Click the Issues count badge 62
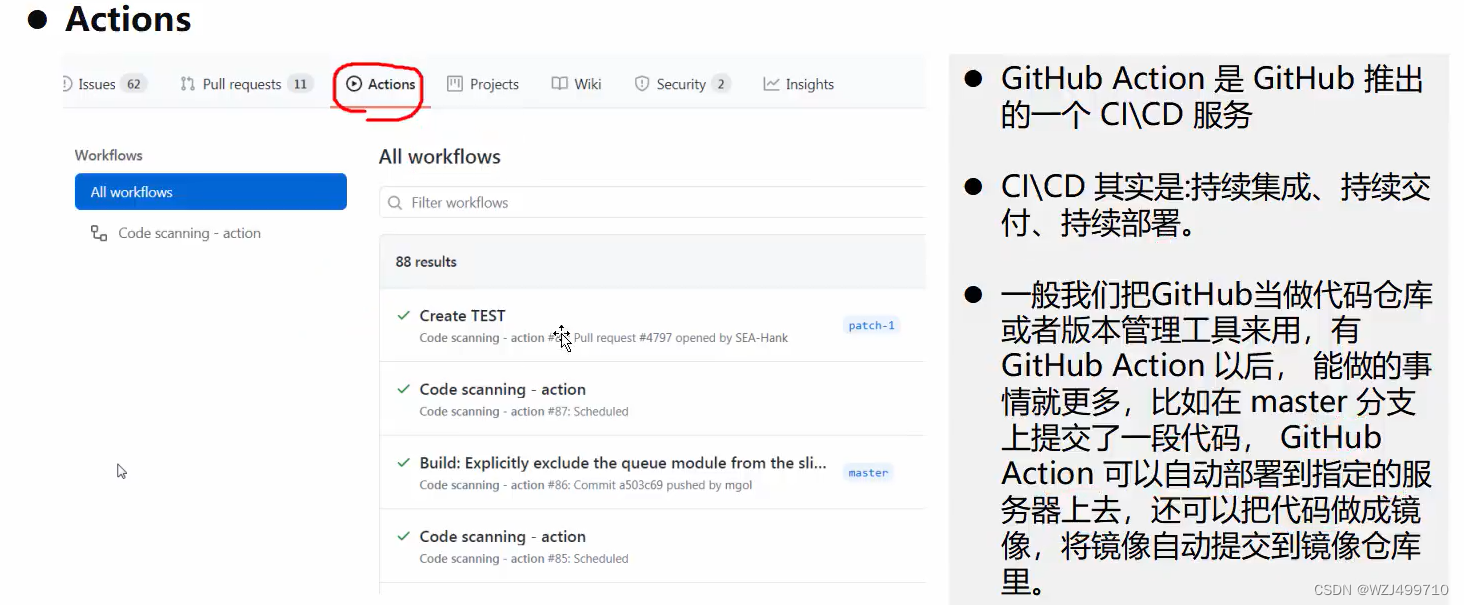This screenshot has height=605, width=1464. [134, 84]
